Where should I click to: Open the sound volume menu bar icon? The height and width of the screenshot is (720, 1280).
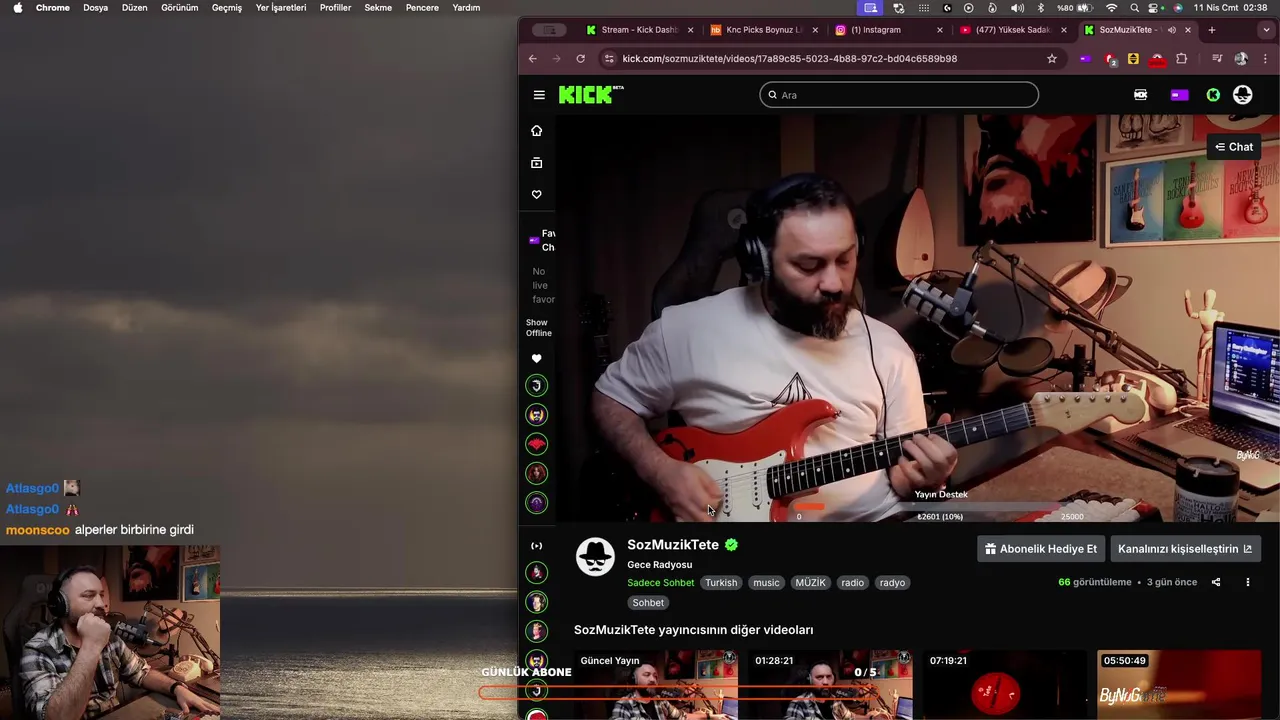coord(1017,8)
